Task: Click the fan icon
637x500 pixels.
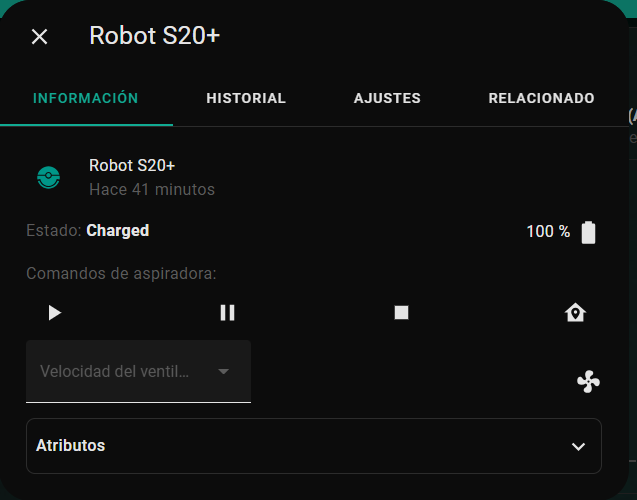Action: tap(588, 381)
